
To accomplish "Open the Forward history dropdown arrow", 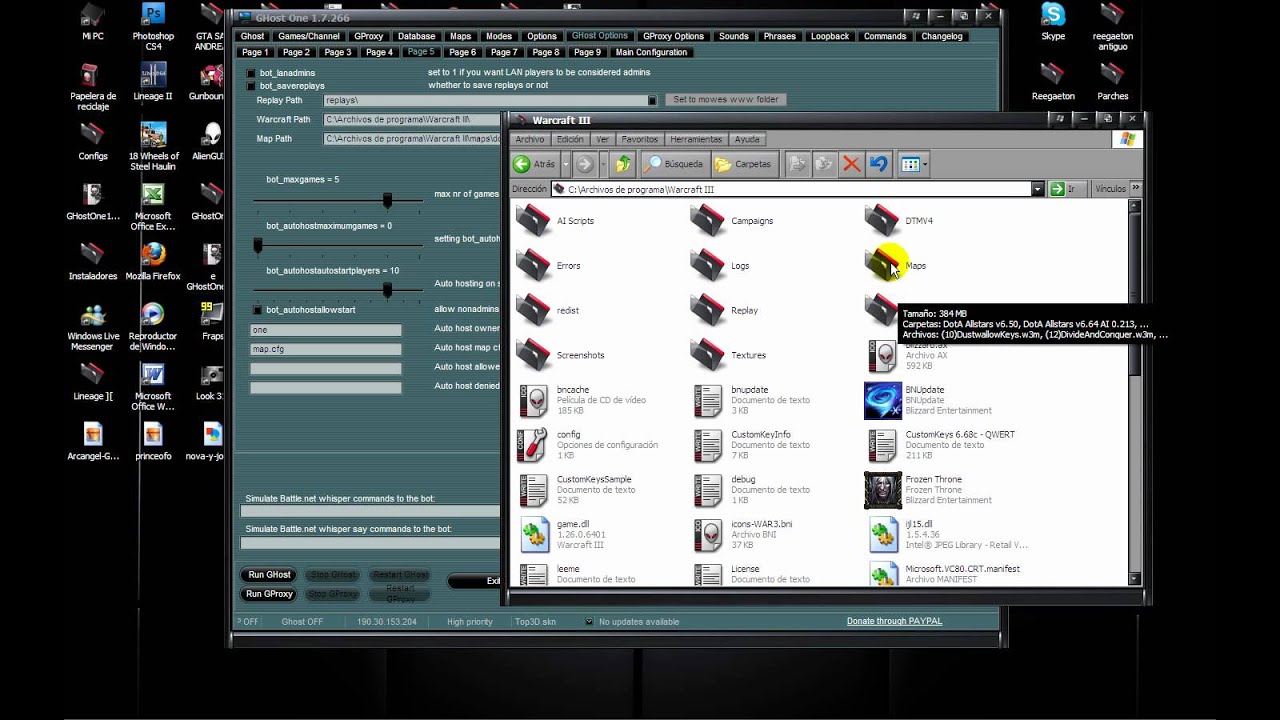I will 602,164.
